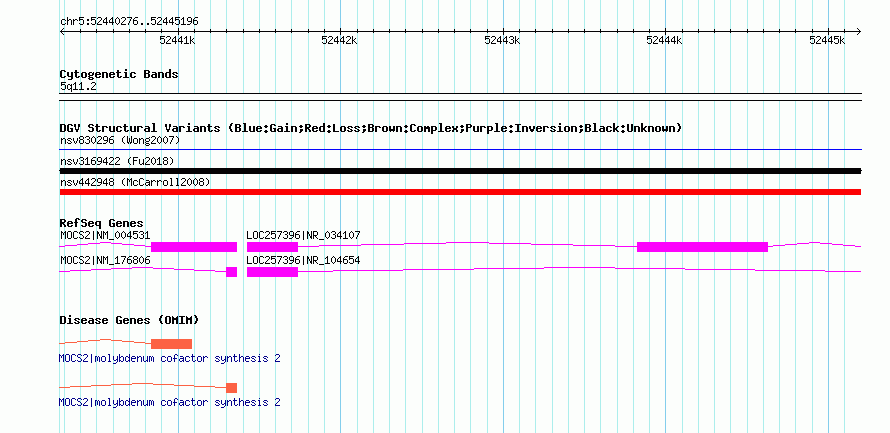
Task: Open variant nsv830296 (Wong2007) label
Action: tap(120, 140)
